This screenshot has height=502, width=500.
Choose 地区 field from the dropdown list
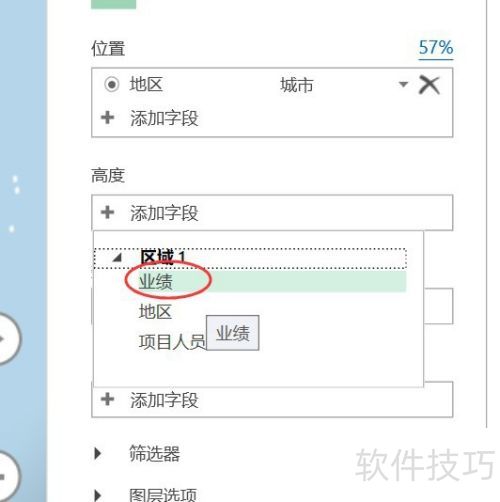tap(155, 312)
